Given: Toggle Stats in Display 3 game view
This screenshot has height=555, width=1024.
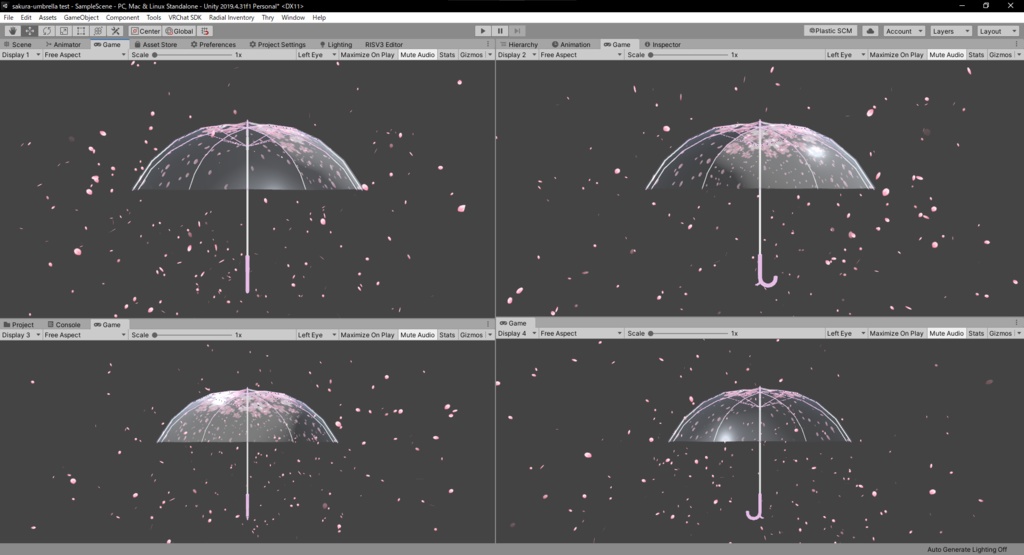Looking at the screenshot, I should pos(447,335).
